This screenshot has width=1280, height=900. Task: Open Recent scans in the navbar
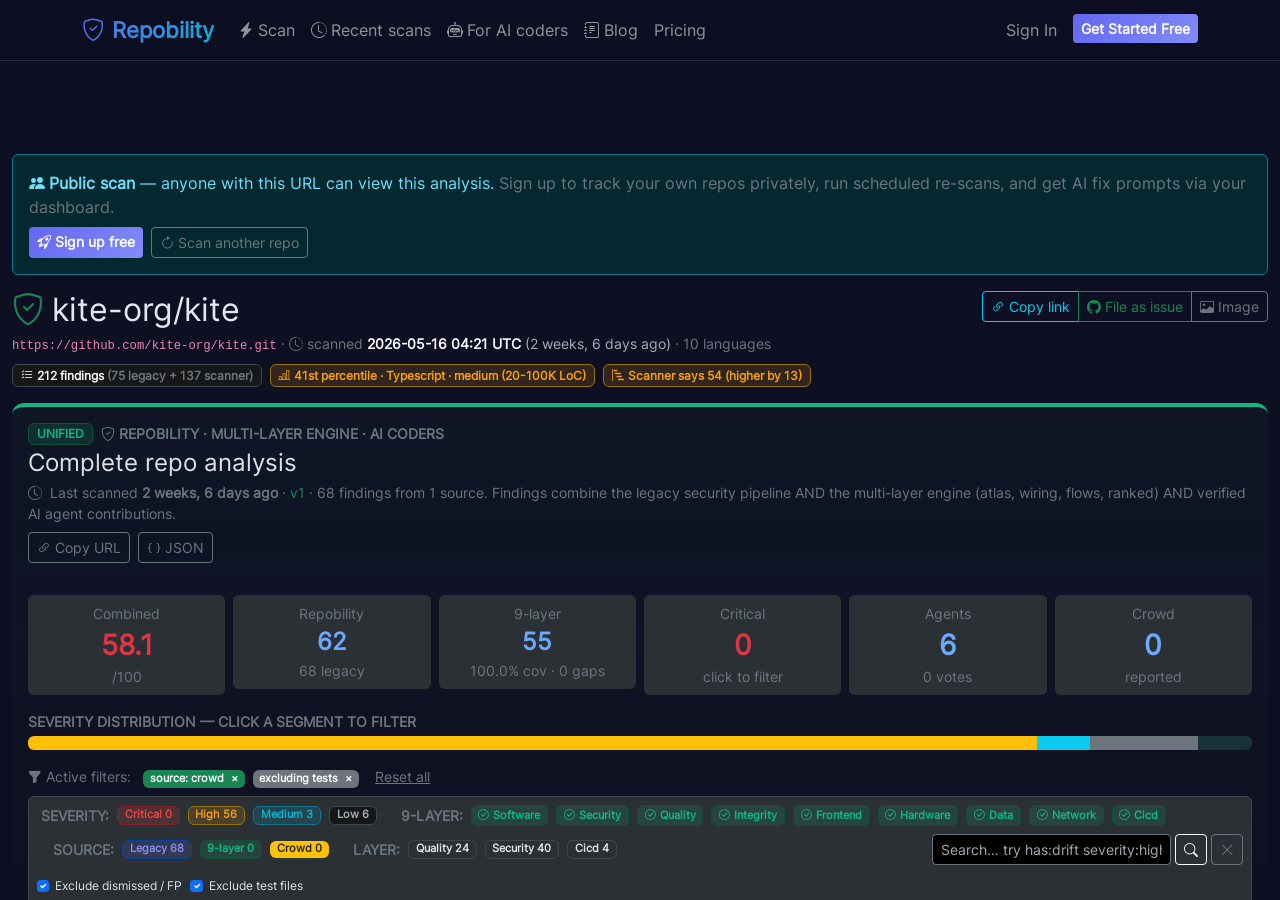pyautogui.click(x=371, y=30)
